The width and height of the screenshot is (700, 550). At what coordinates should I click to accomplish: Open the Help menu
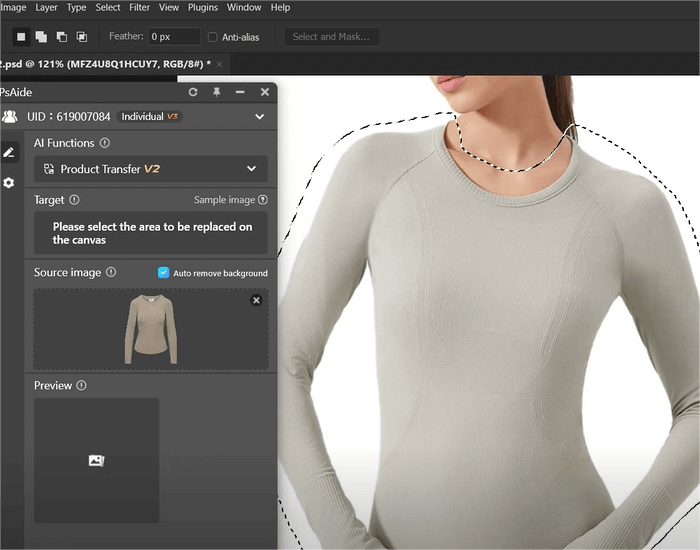click(x=280, y=8)
